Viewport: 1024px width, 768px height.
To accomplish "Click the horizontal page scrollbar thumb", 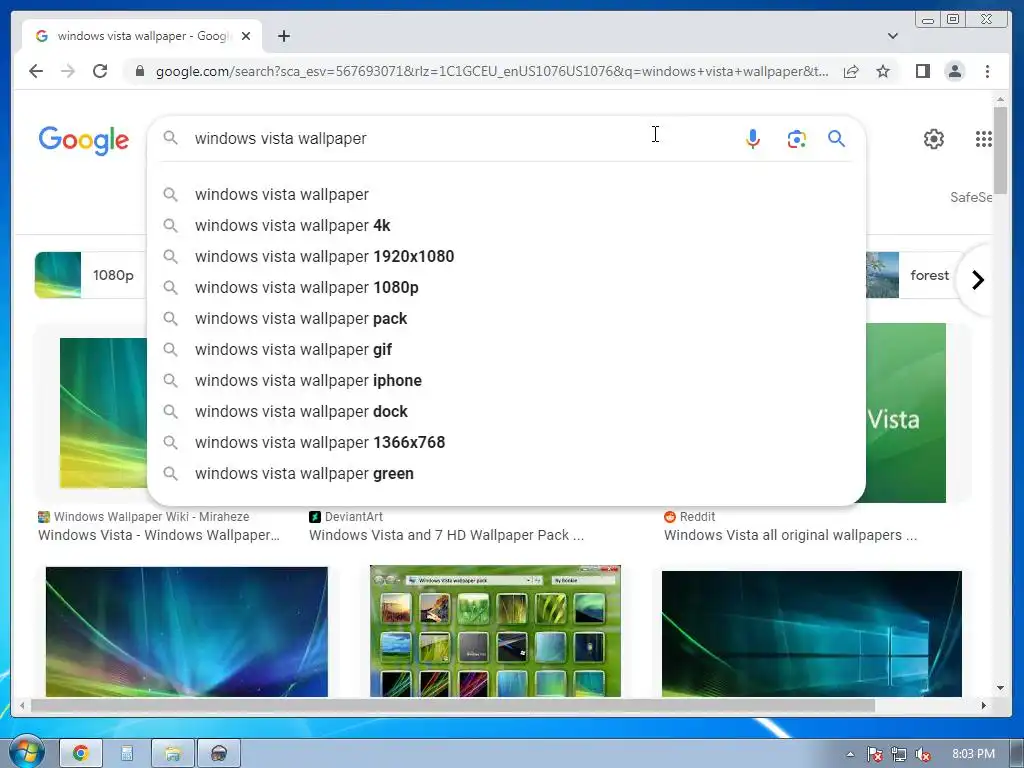I will [x=453, y=705].
